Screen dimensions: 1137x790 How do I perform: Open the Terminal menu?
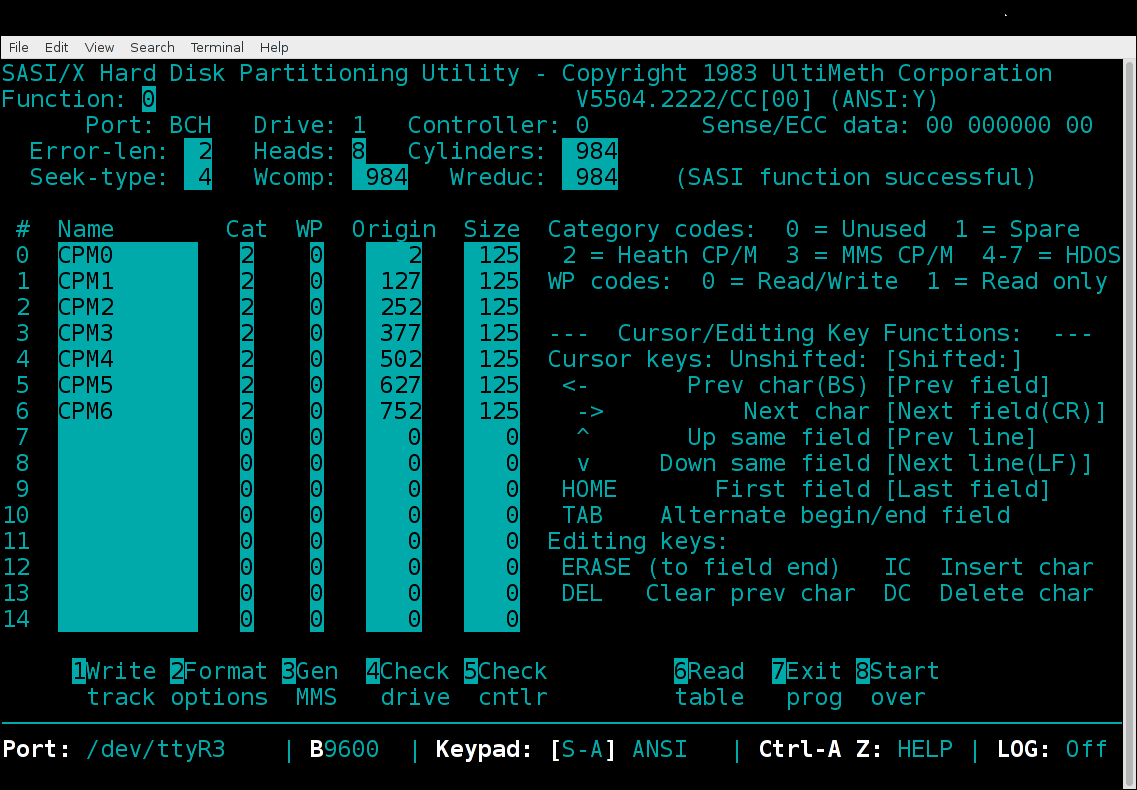tap(217, 47)
